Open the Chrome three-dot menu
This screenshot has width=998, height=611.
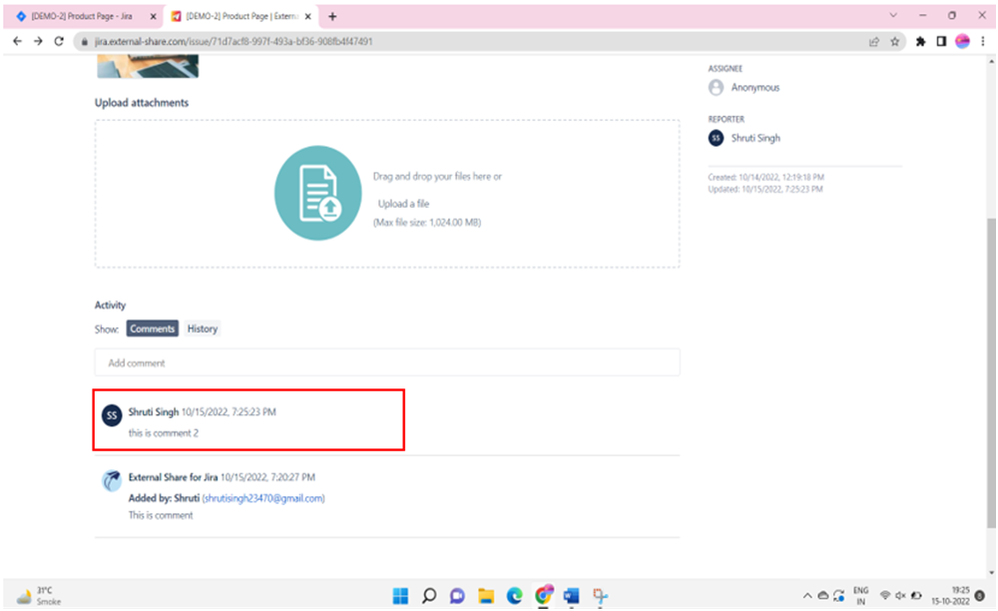pos(983,41)
